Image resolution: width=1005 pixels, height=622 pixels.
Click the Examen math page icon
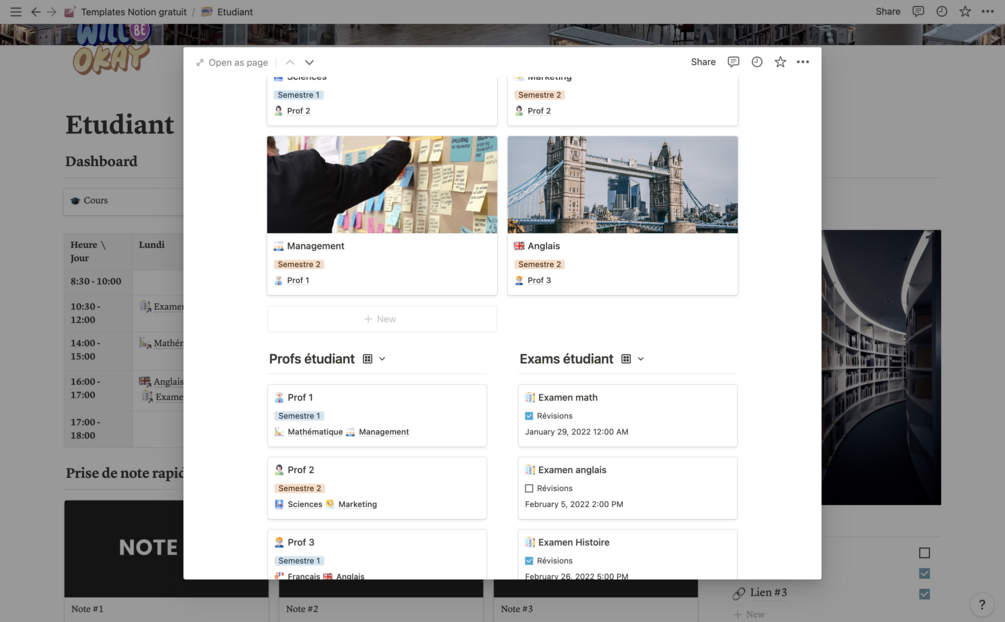tap(530, 398)
